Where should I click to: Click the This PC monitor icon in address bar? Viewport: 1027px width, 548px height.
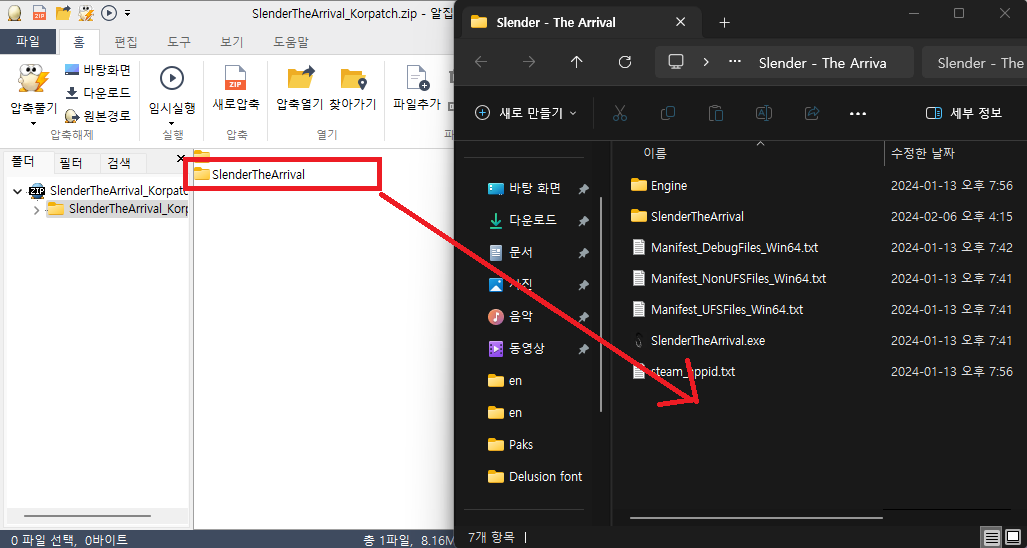(x=676, y=62)
